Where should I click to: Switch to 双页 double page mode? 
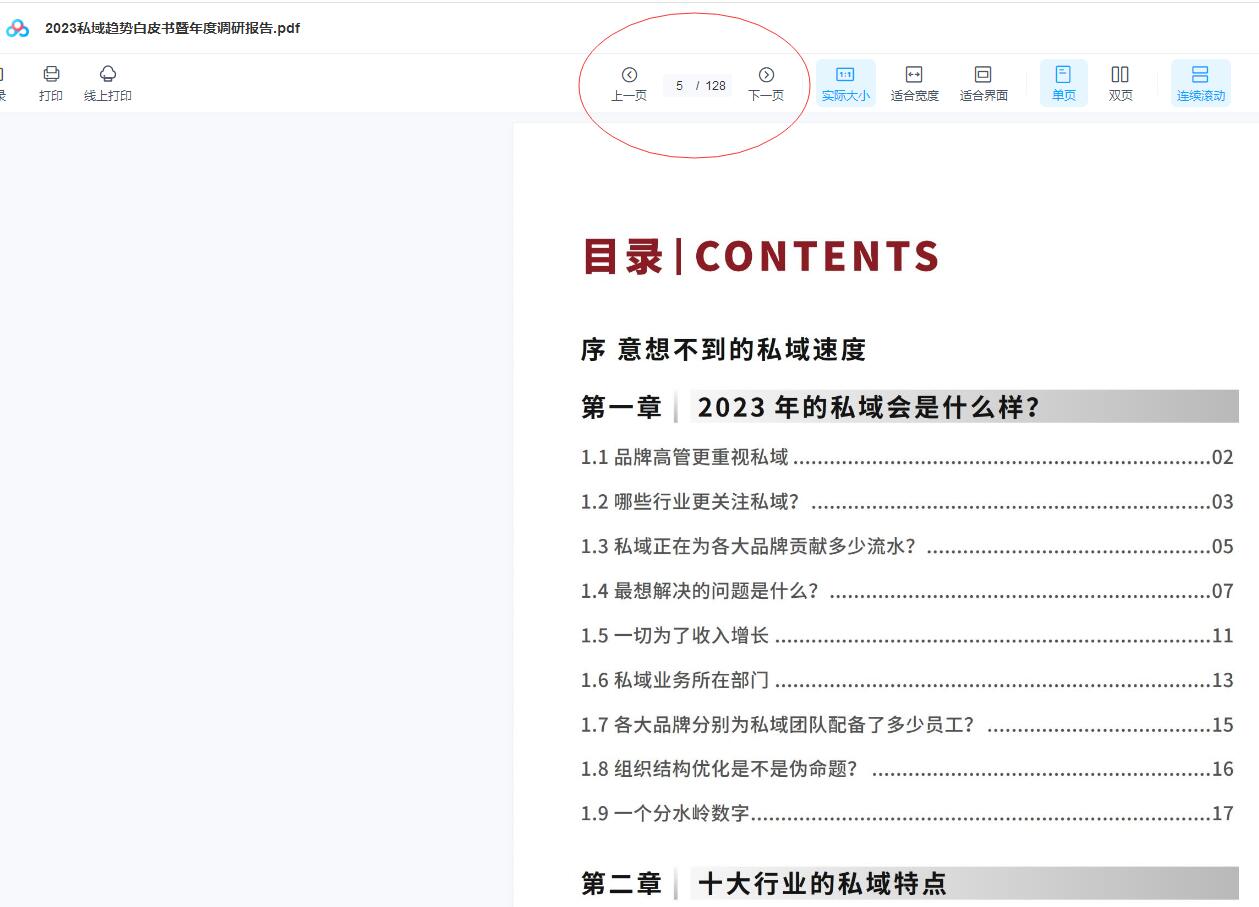(x=1120, y=83)
